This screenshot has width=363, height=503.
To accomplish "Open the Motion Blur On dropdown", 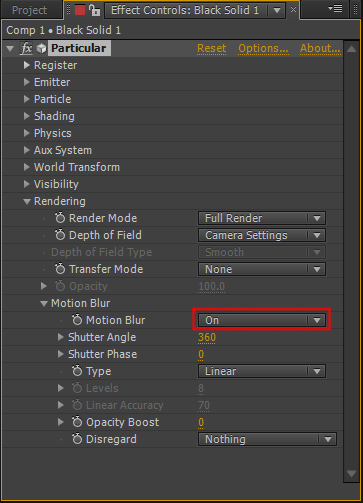I will click(x=262, y=320).
